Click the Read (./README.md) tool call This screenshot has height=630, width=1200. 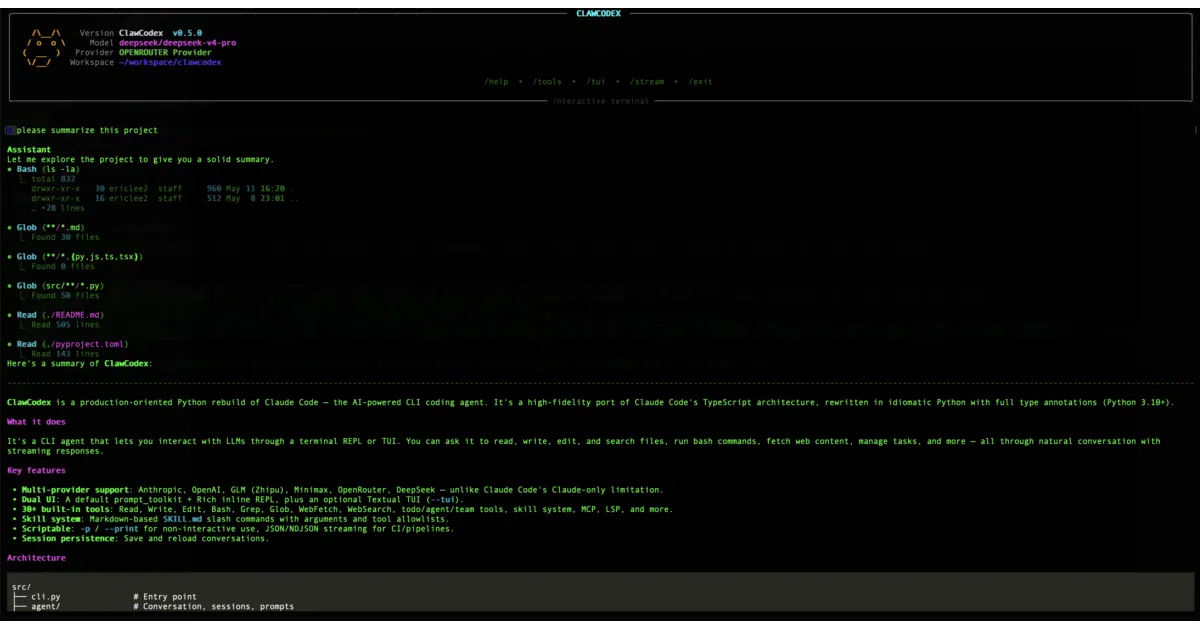pos(55,315)
